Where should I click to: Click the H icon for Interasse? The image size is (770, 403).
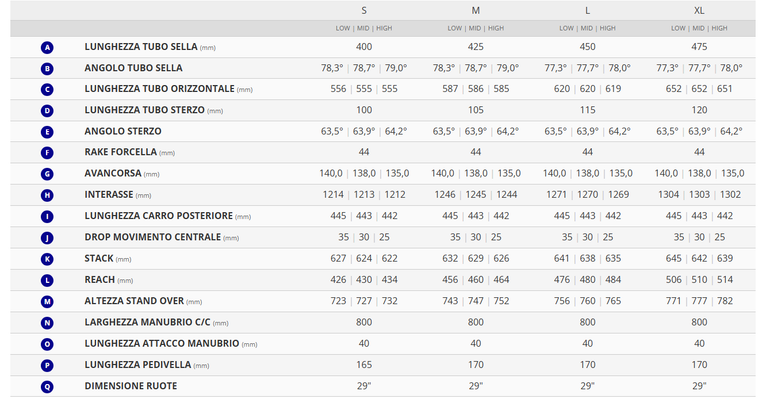(x=47, y=195)
